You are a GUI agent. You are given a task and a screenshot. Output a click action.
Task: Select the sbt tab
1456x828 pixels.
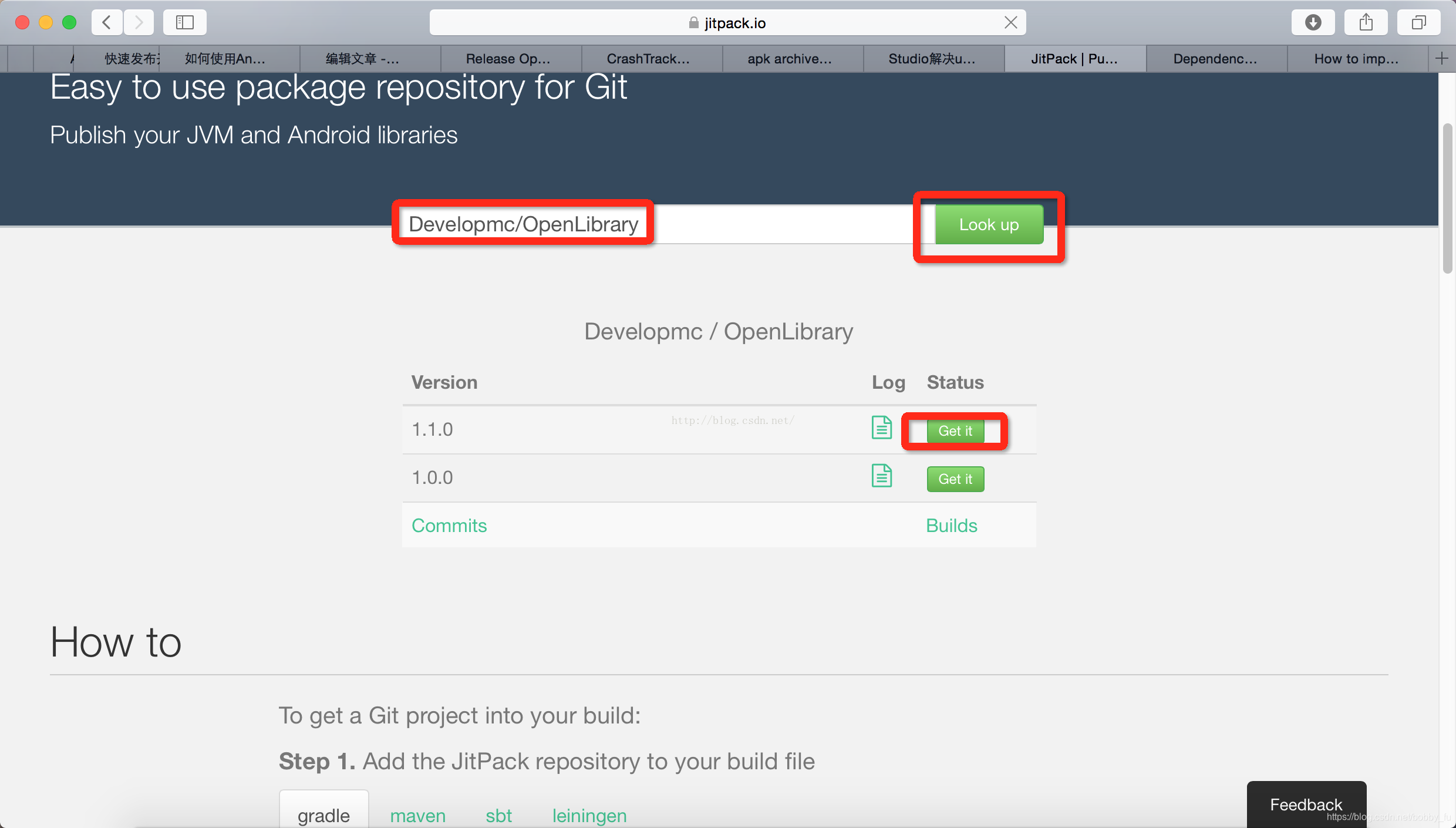[x=498, y=815]
